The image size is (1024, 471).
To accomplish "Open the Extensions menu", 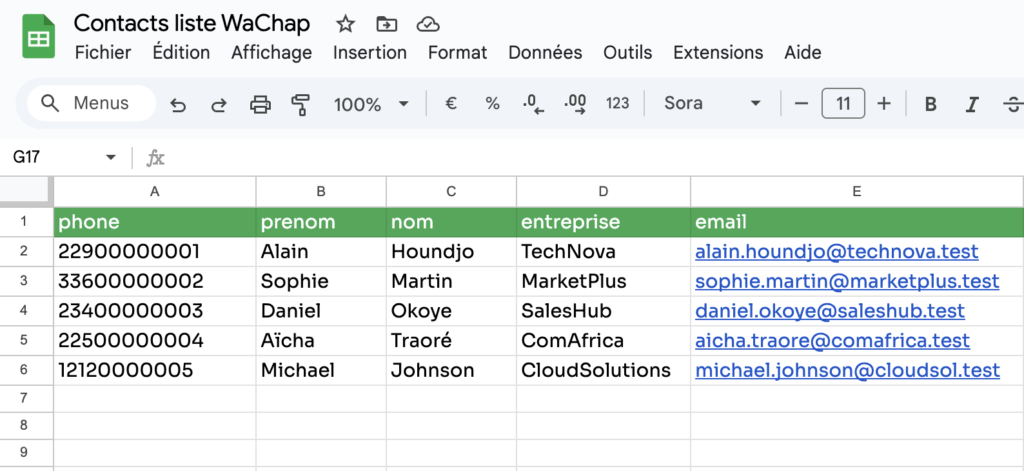I will [718, 53].
